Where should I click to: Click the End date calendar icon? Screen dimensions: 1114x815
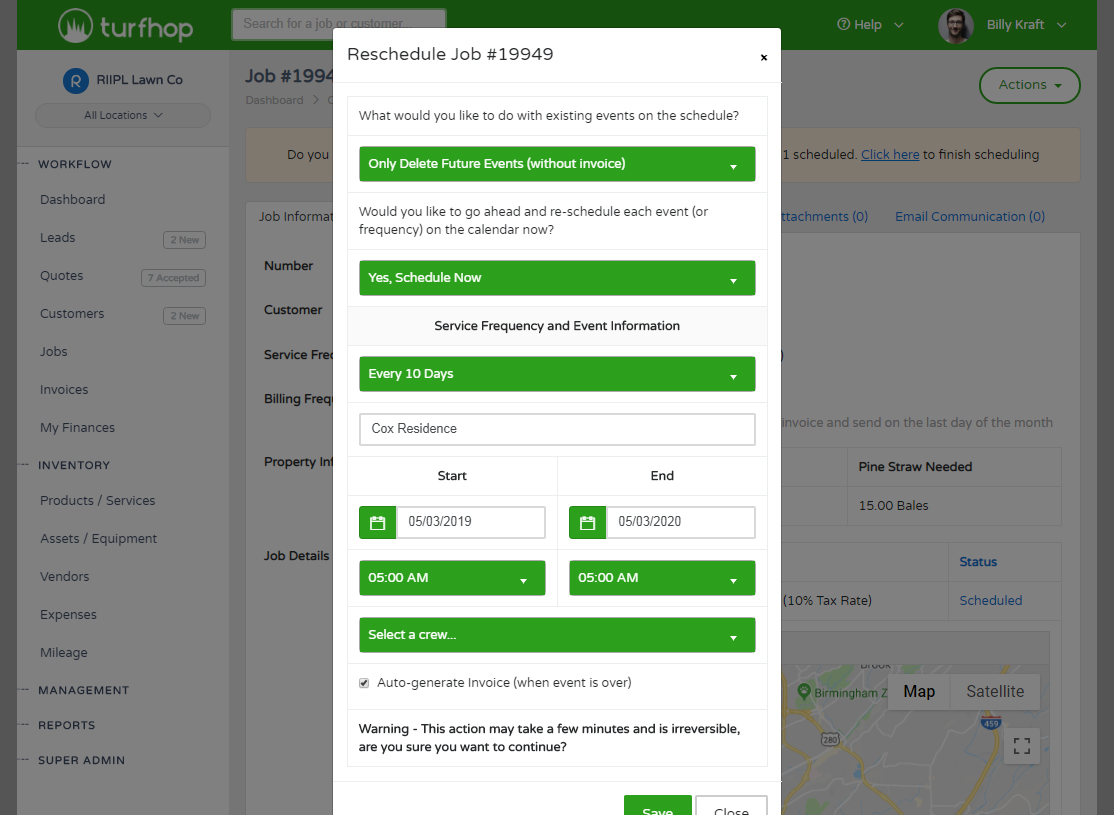click(x=587, y=522)
